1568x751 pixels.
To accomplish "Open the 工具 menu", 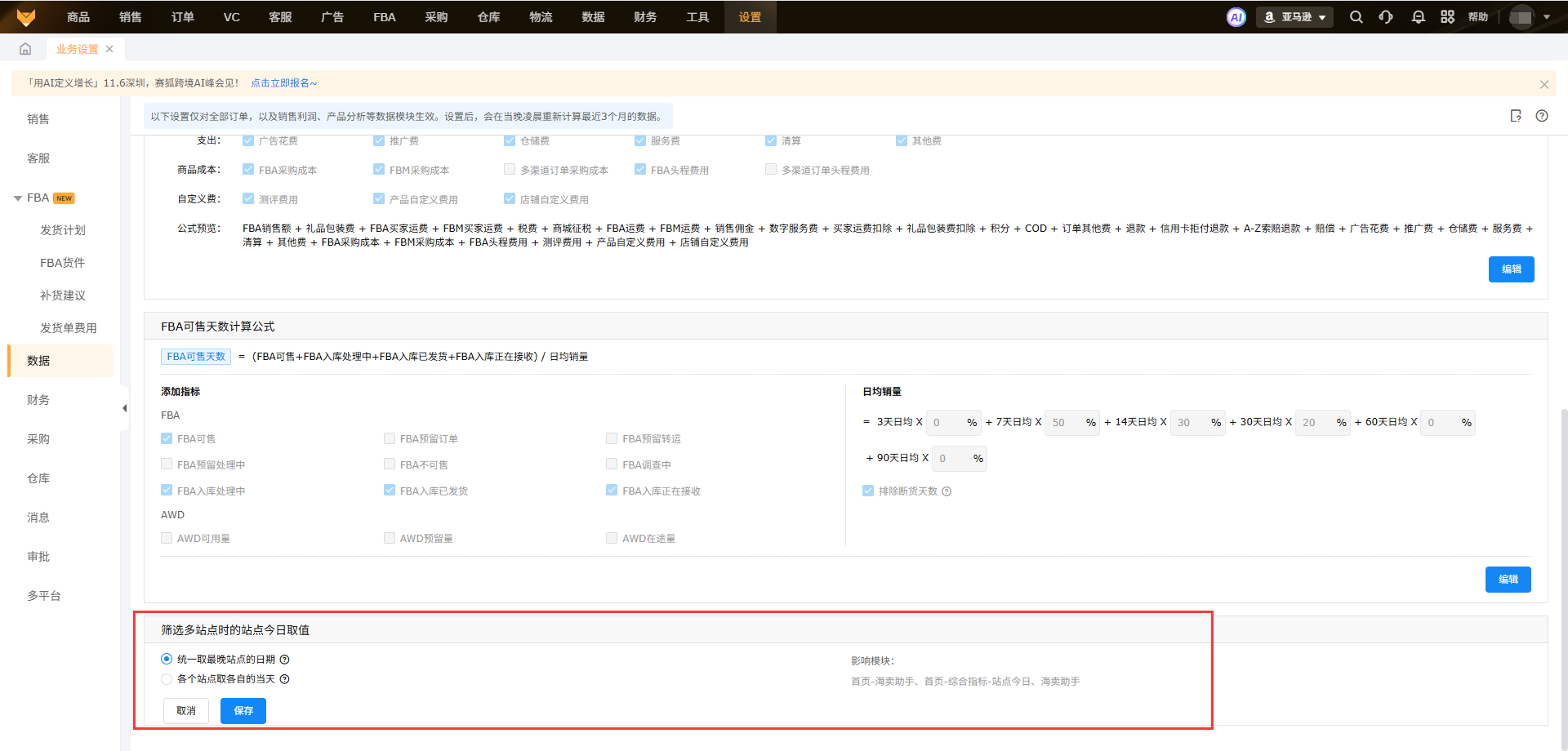I will [x=697, y=17].
